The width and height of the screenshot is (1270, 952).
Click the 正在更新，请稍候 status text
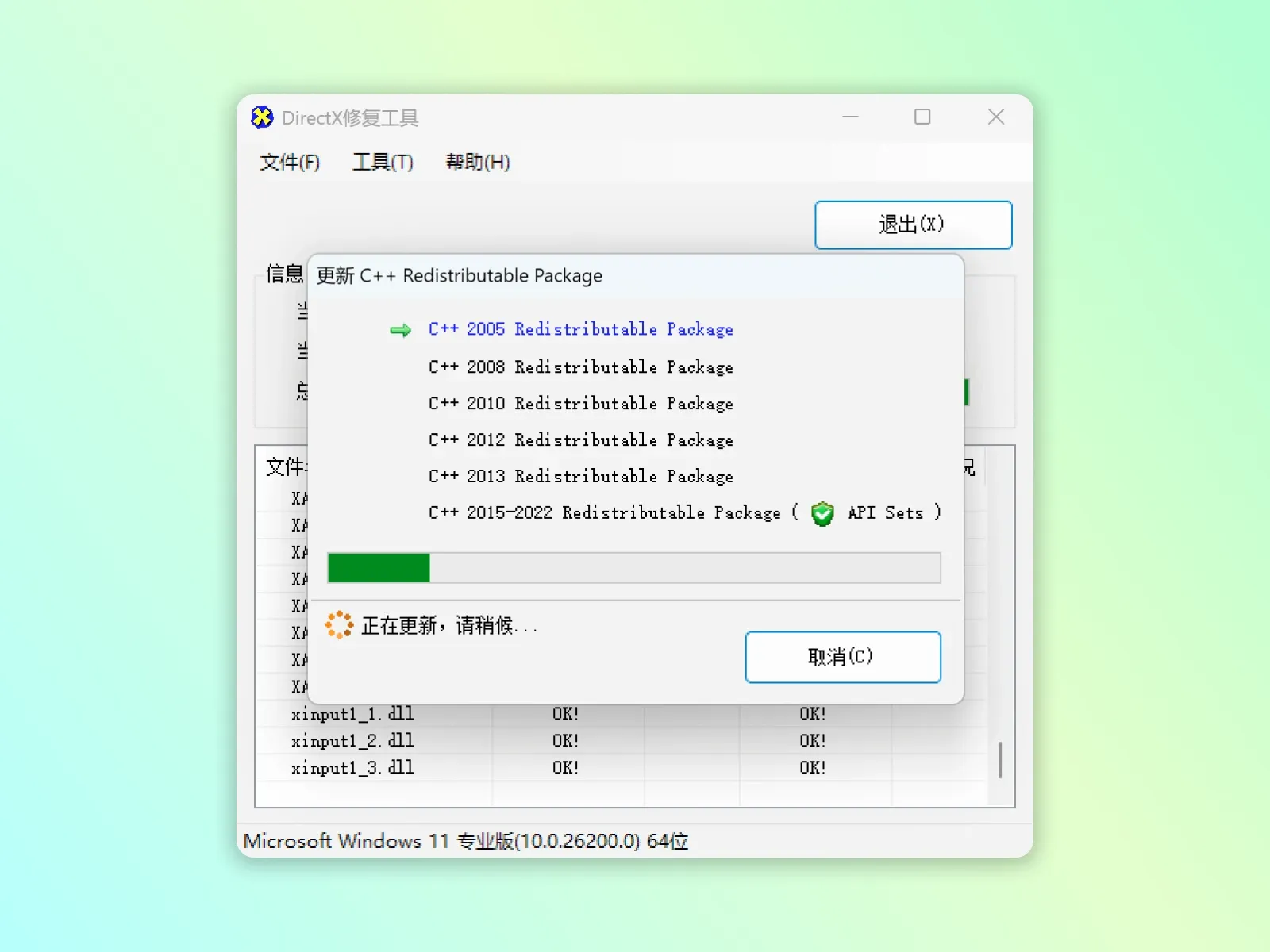[448, 626]
